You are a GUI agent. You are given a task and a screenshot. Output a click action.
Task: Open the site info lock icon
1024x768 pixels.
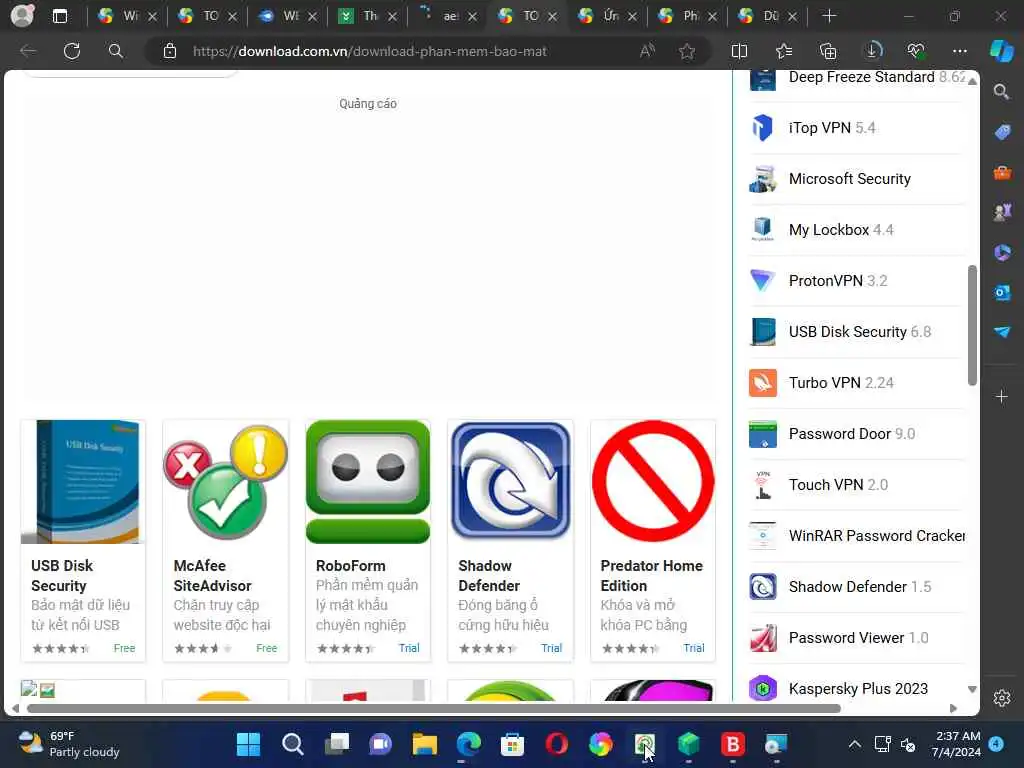point(170,51)
